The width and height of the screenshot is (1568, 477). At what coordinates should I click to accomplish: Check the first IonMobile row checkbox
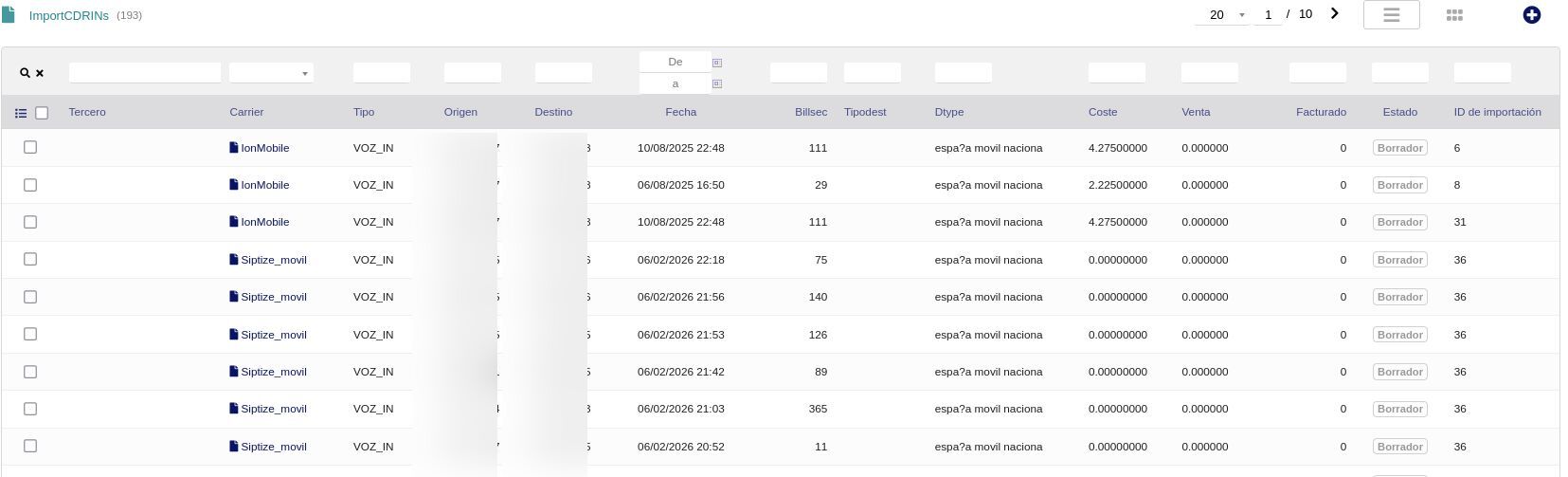[30, 148]
